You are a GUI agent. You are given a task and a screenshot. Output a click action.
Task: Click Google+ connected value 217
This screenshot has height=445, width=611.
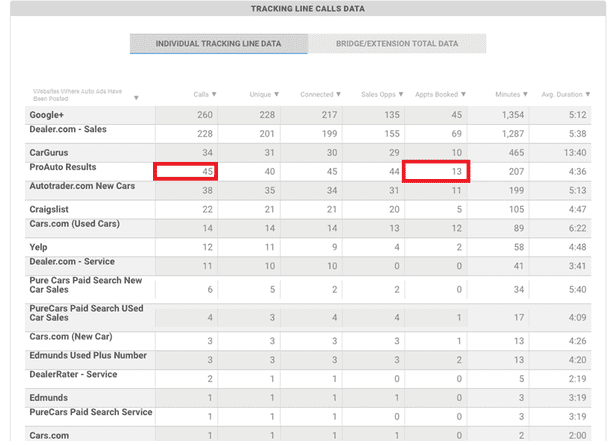tap(330, 115)
